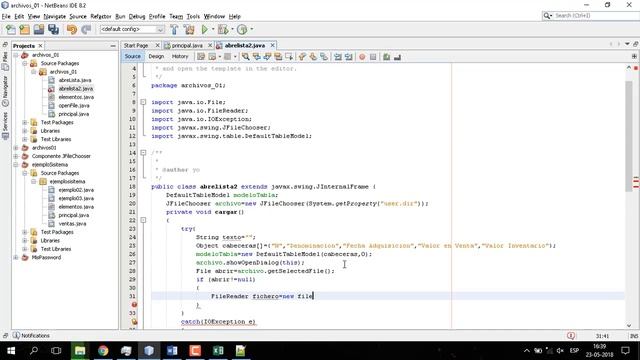Switch to Source view
This screenshot has height=360, width=640.
[133, 56]
